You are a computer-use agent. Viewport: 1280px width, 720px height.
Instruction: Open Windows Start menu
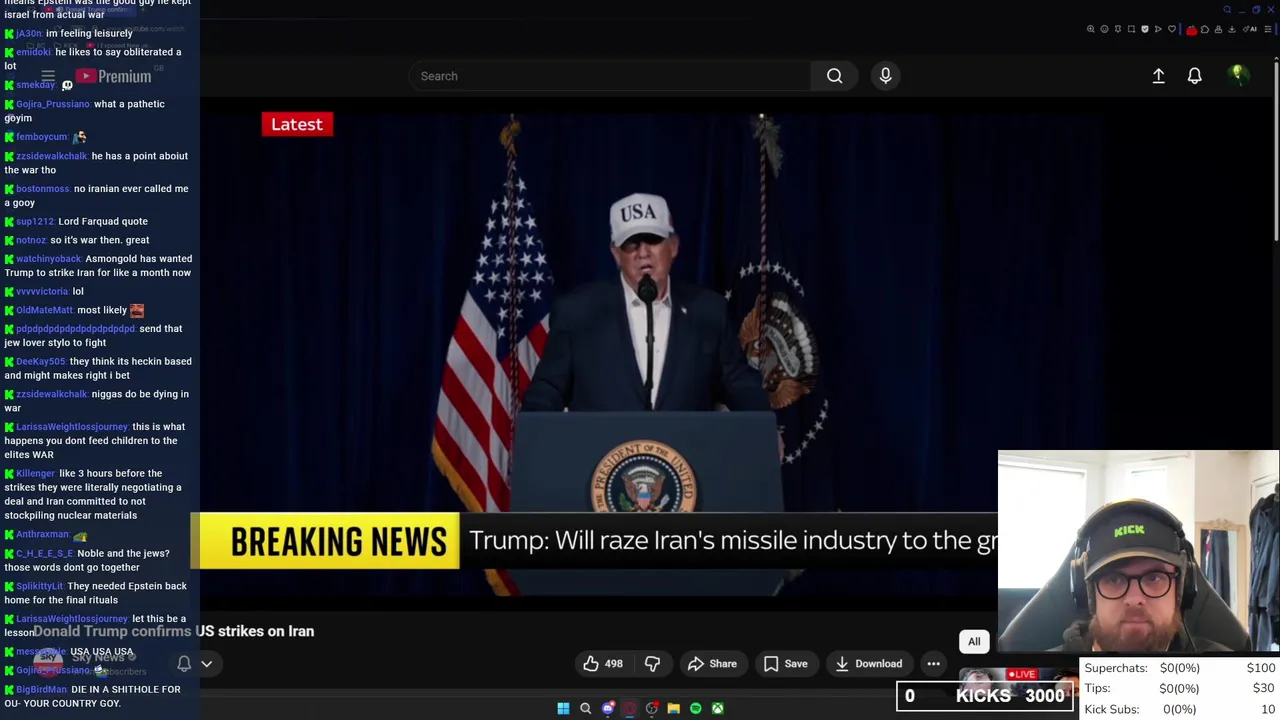click(x=563, y=708)
